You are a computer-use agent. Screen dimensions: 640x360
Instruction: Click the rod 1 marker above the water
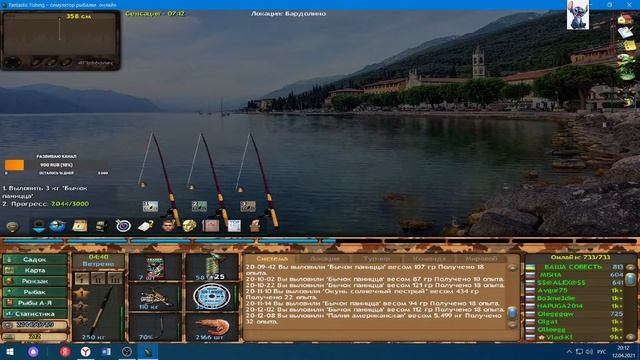coord(150,206)
